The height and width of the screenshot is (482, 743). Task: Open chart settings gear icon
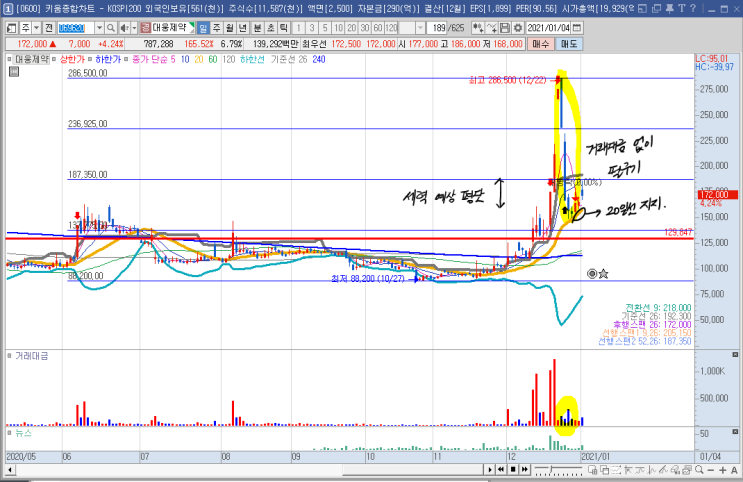[518, 28]
